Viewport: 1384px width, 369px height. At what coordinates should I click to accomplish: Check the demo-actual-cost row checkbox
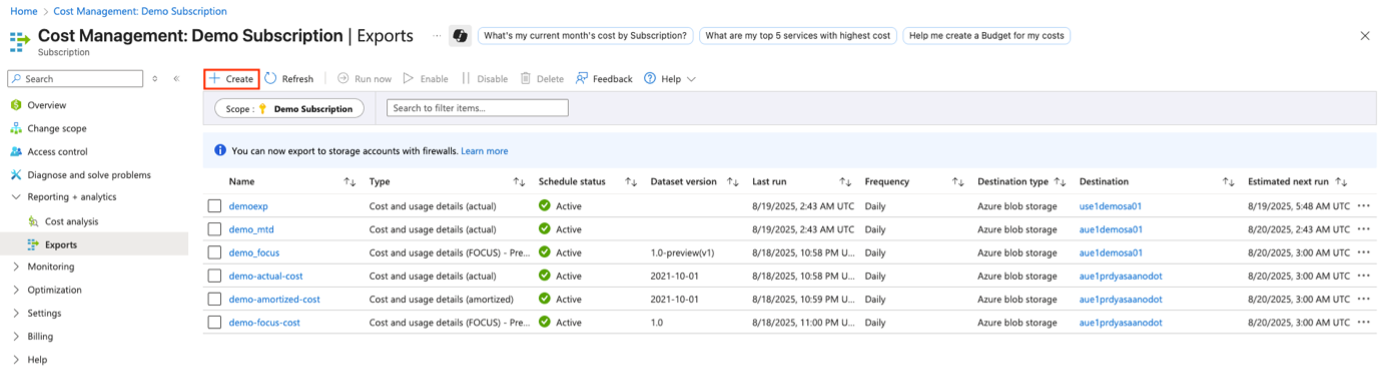click(x=214, y=276)
